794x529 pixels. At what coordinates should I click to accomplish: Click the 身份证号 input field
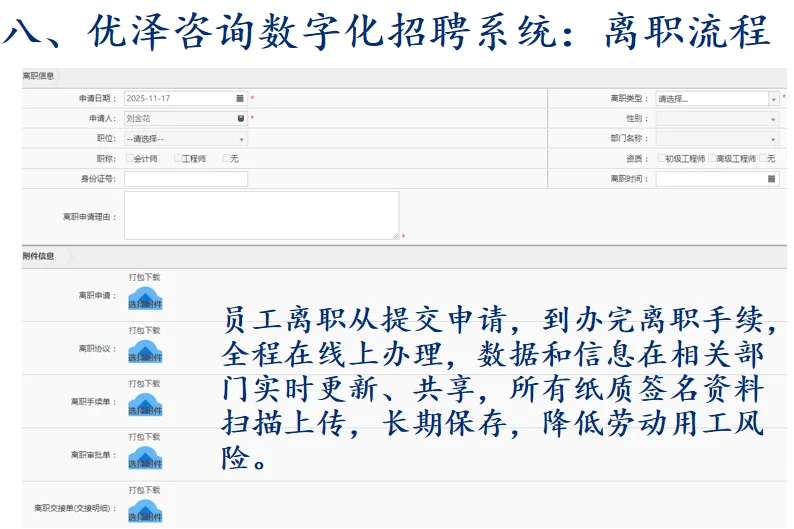pyautogui.click(x=186, y=179)
